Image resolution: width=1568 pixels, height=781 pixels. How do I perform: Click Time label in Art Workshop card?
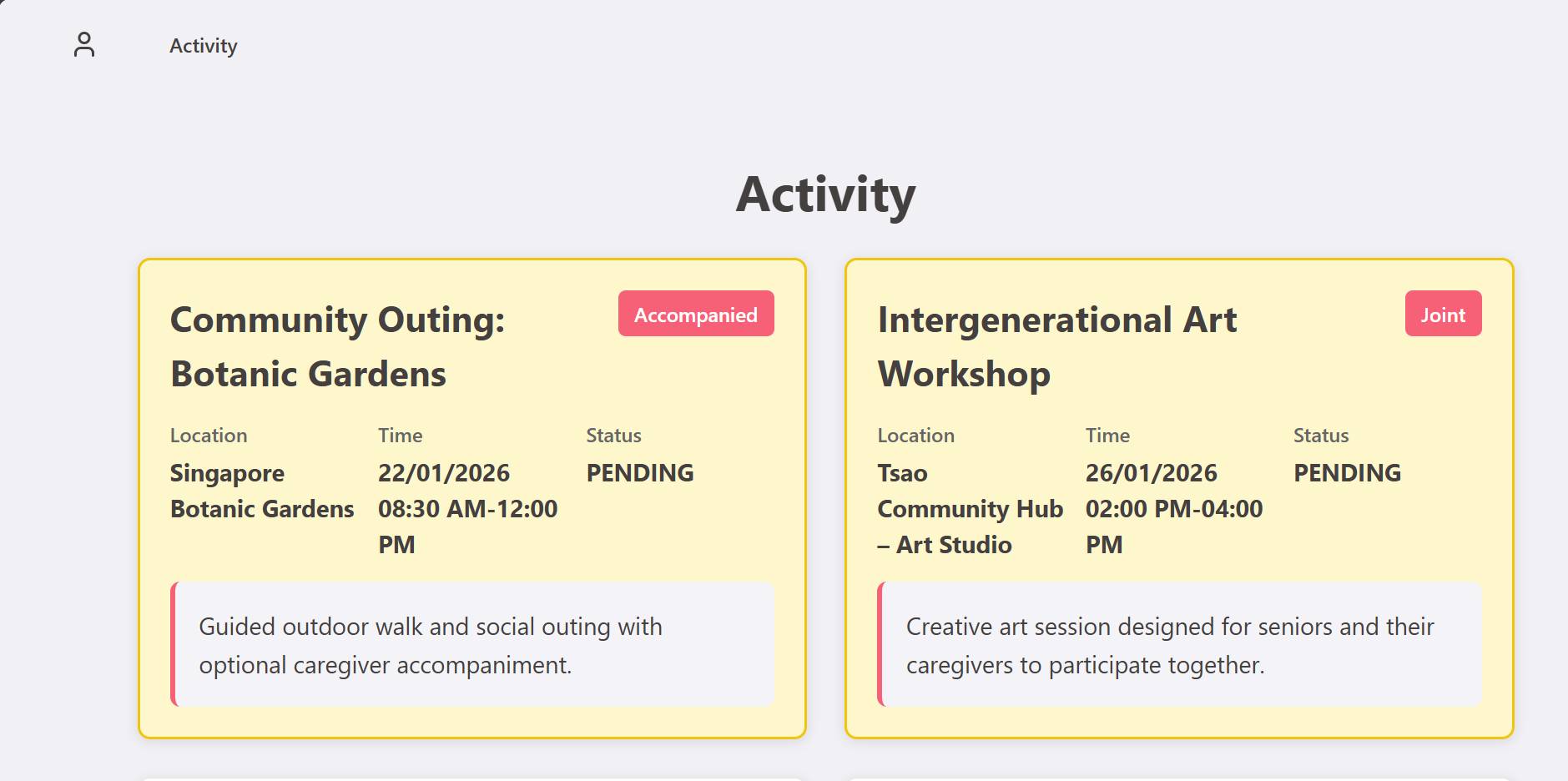pyautogui.click(x=1107, y=436)
